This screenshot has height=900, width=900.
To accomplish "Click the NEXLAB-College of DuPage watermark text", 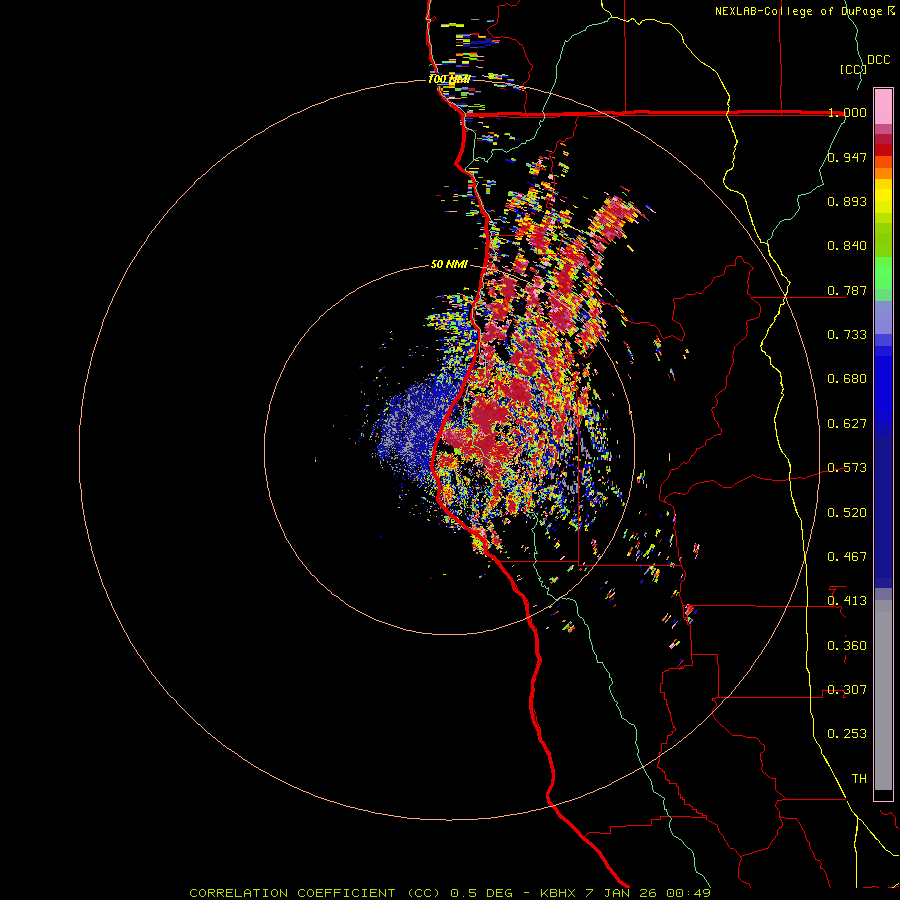I will [x=804, y=11].
